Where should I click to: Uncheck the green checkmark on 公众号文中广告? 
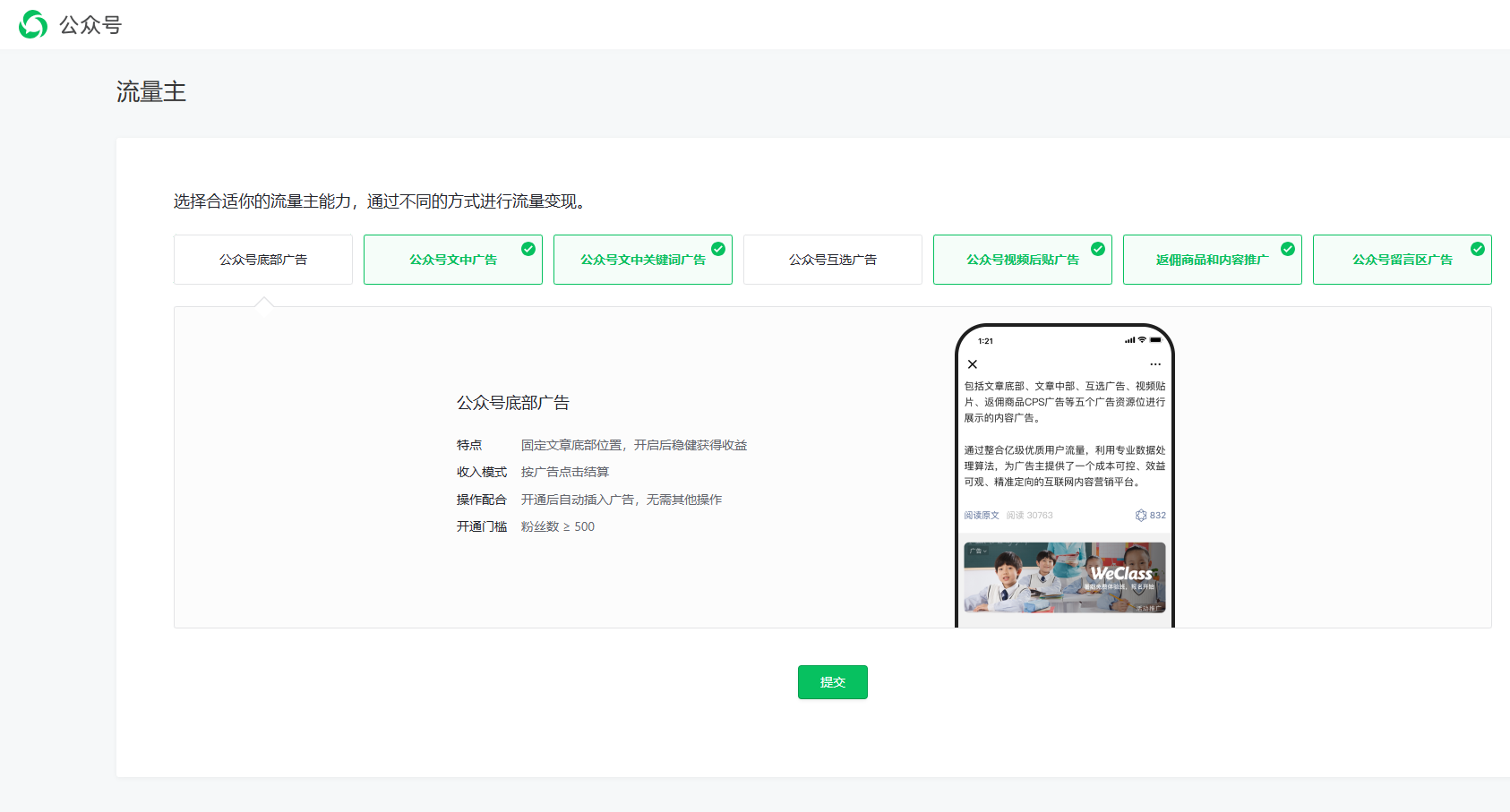(x=528, y=249)
